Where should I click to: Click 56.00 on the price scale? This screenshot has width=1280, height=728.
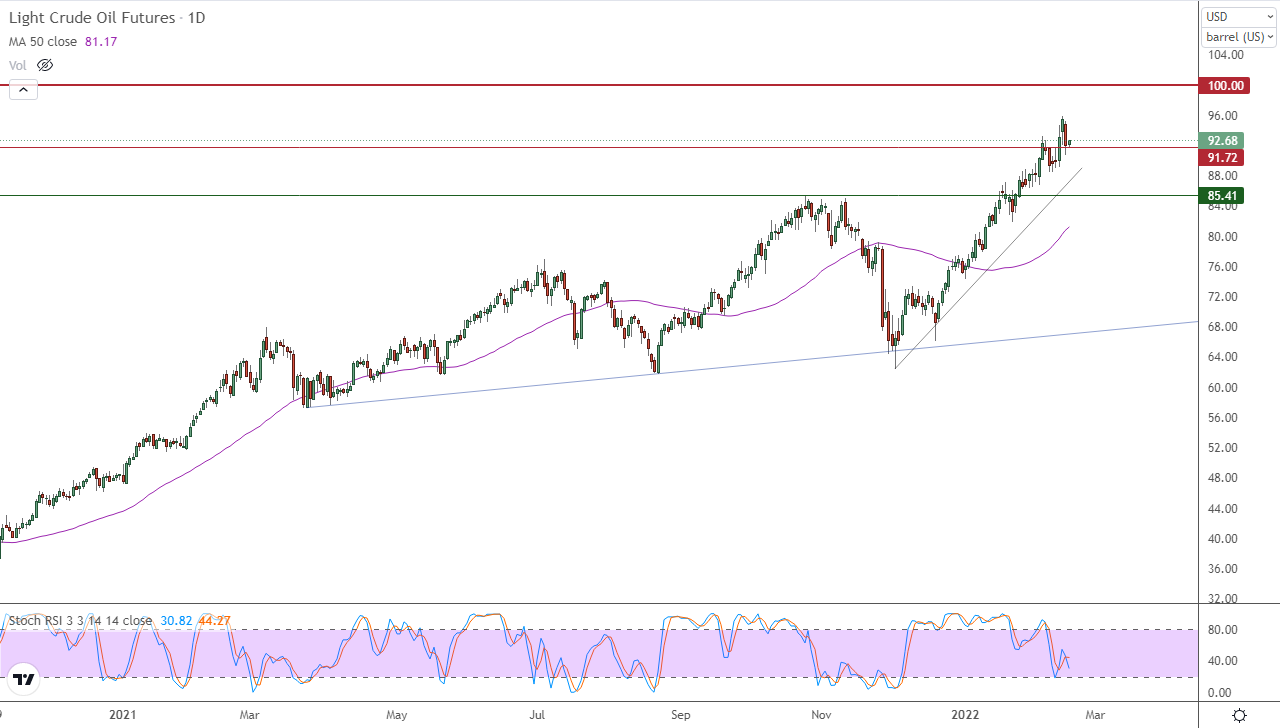click(x=1223, y=418)
